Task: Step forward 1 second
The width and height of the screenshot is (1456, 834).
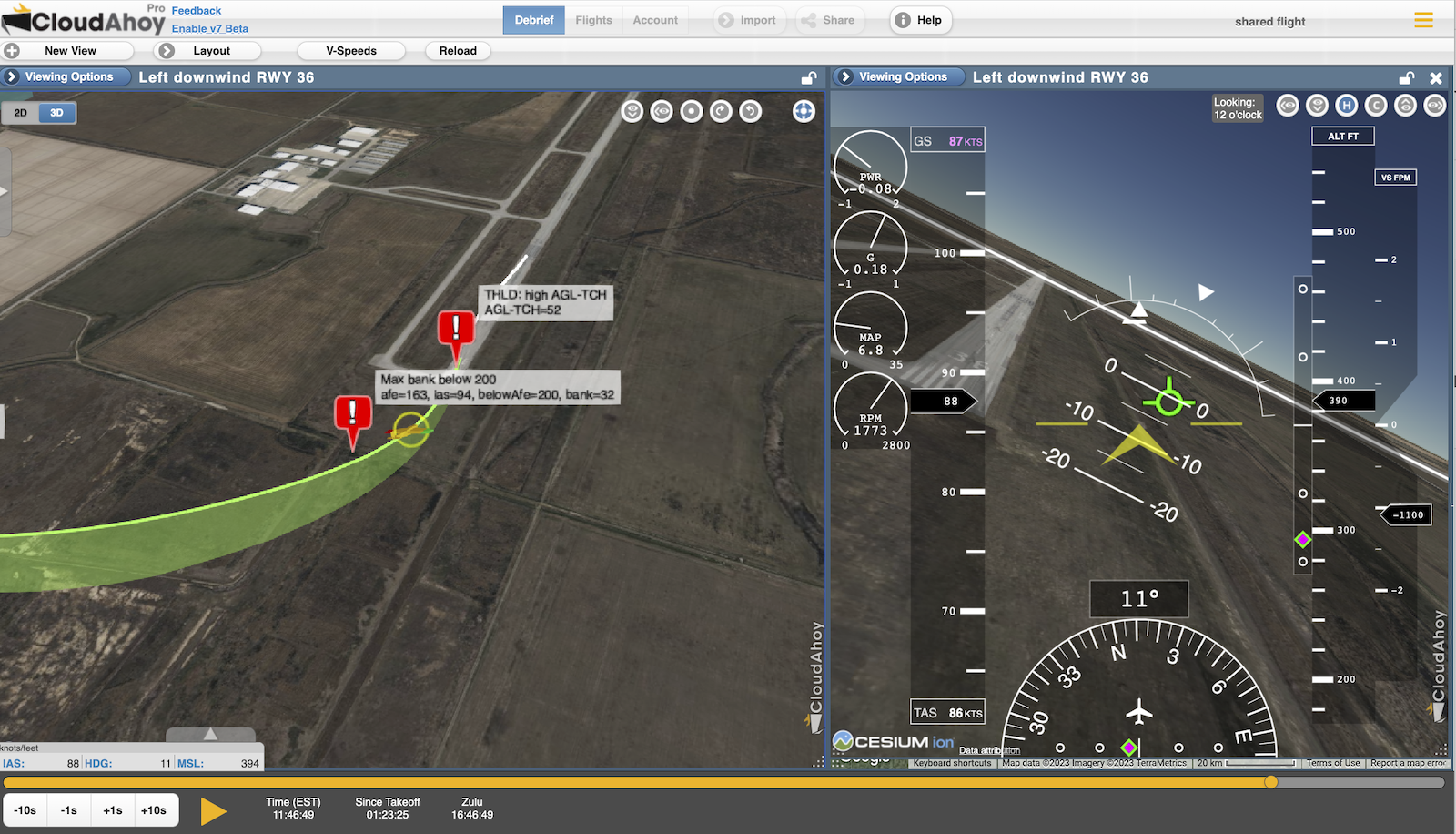Action: [113, 810]
